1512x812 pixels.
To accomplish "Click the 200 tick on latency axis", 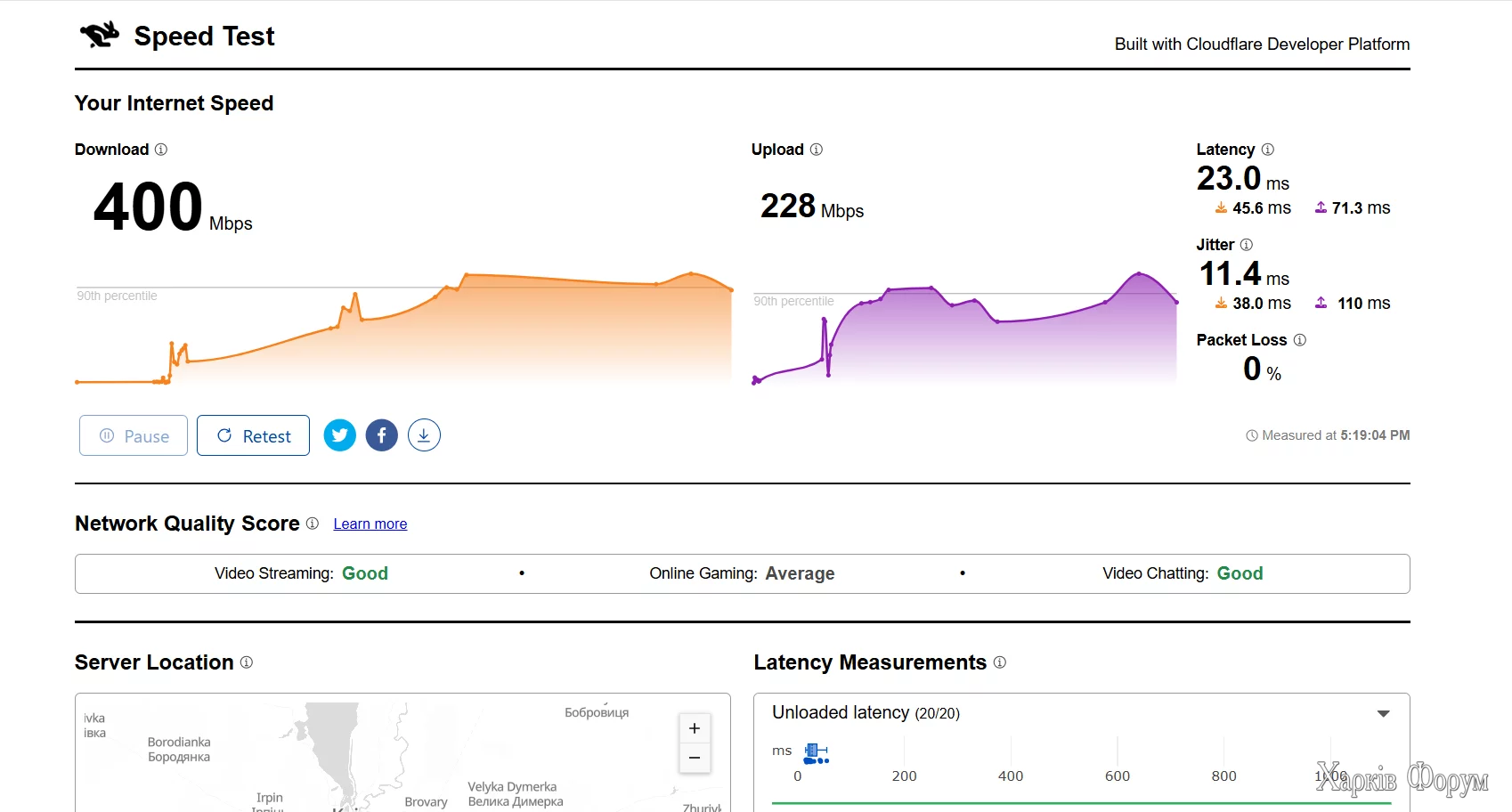I will pyautogui.click(x=904, y=776).
